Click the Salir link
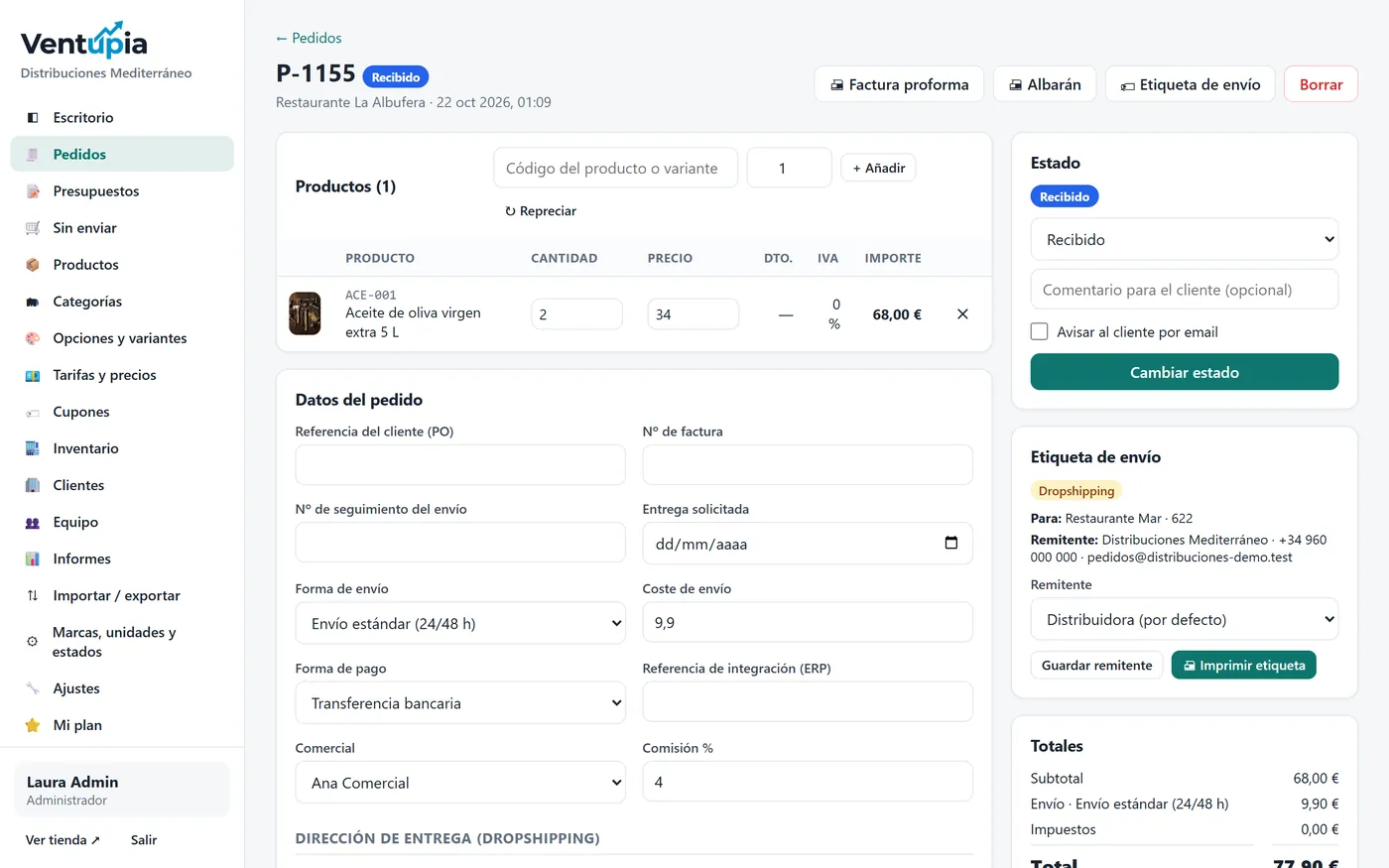Viewport: 1389px width, 868px height. [144, 840]
